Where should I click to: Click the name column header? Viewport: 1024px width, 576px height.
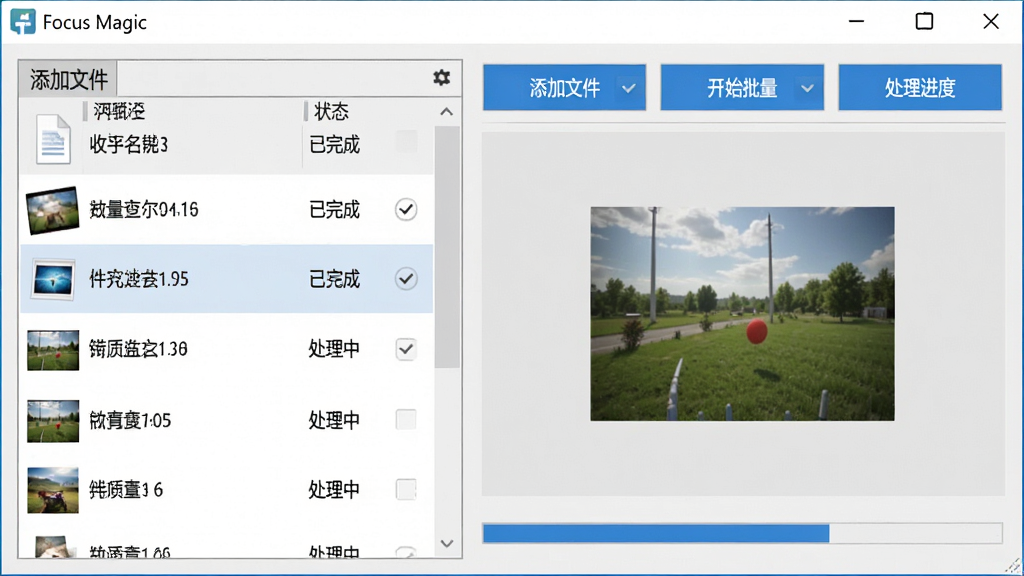pos(119,112)
